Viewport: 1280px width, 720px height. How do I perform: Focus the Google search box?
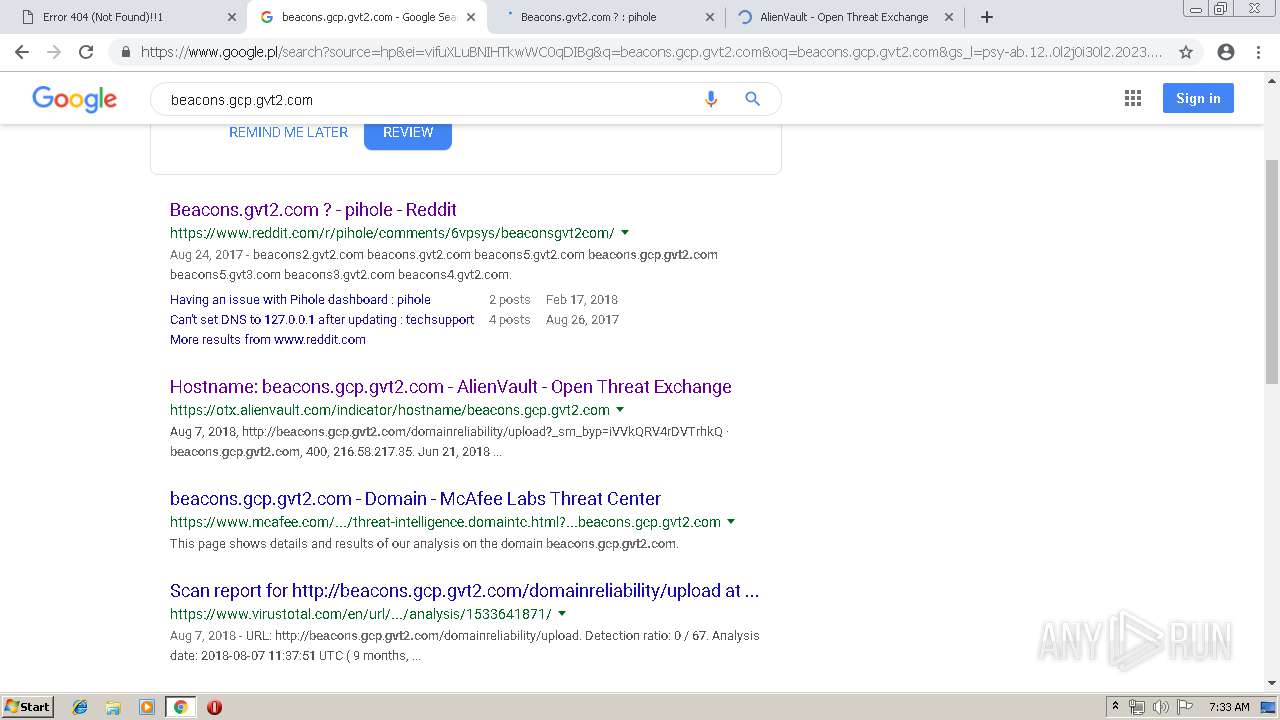click(430, 99)
